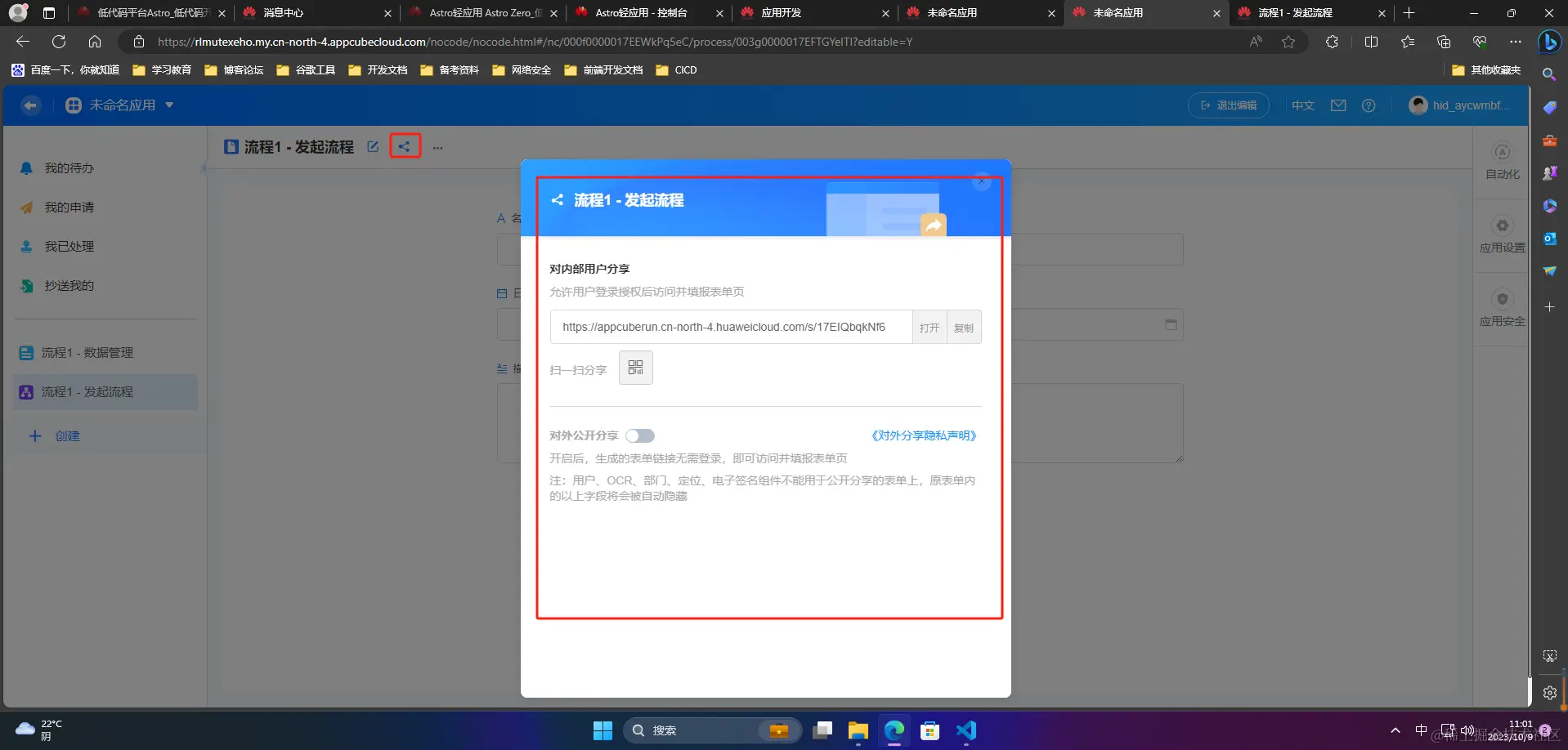
Task: Click the share icon next to the process title
Action: (x=405, y=146)
